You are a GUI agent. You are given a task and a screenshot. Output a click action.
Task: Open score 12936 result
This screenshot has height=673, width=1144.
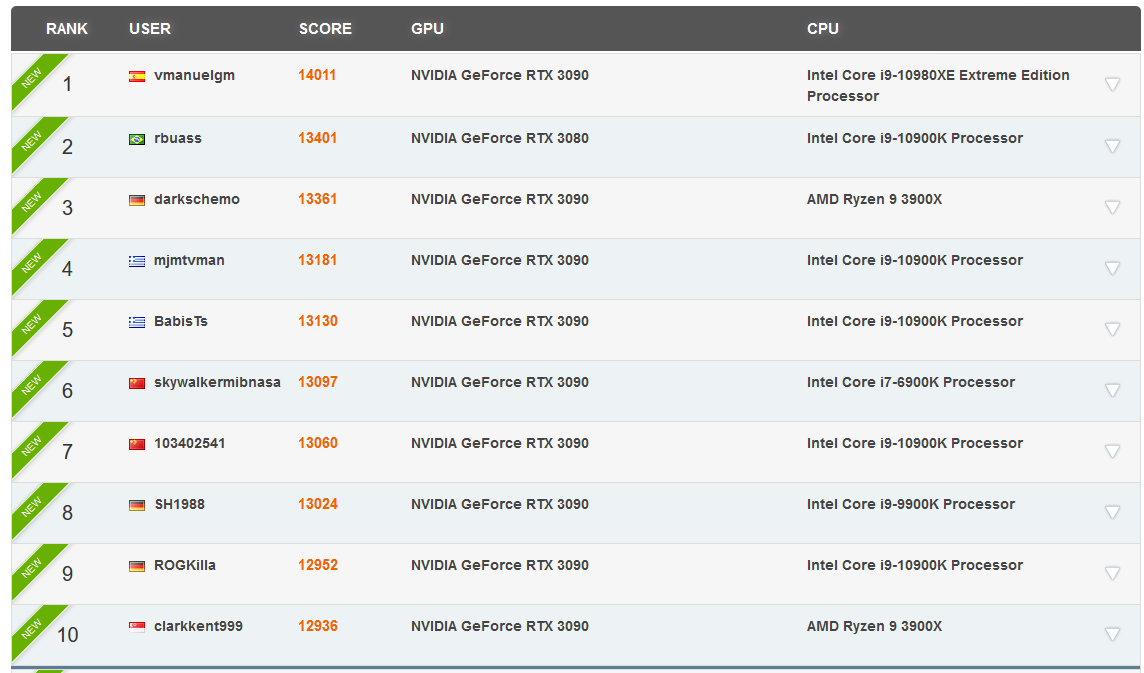(317, 626)
